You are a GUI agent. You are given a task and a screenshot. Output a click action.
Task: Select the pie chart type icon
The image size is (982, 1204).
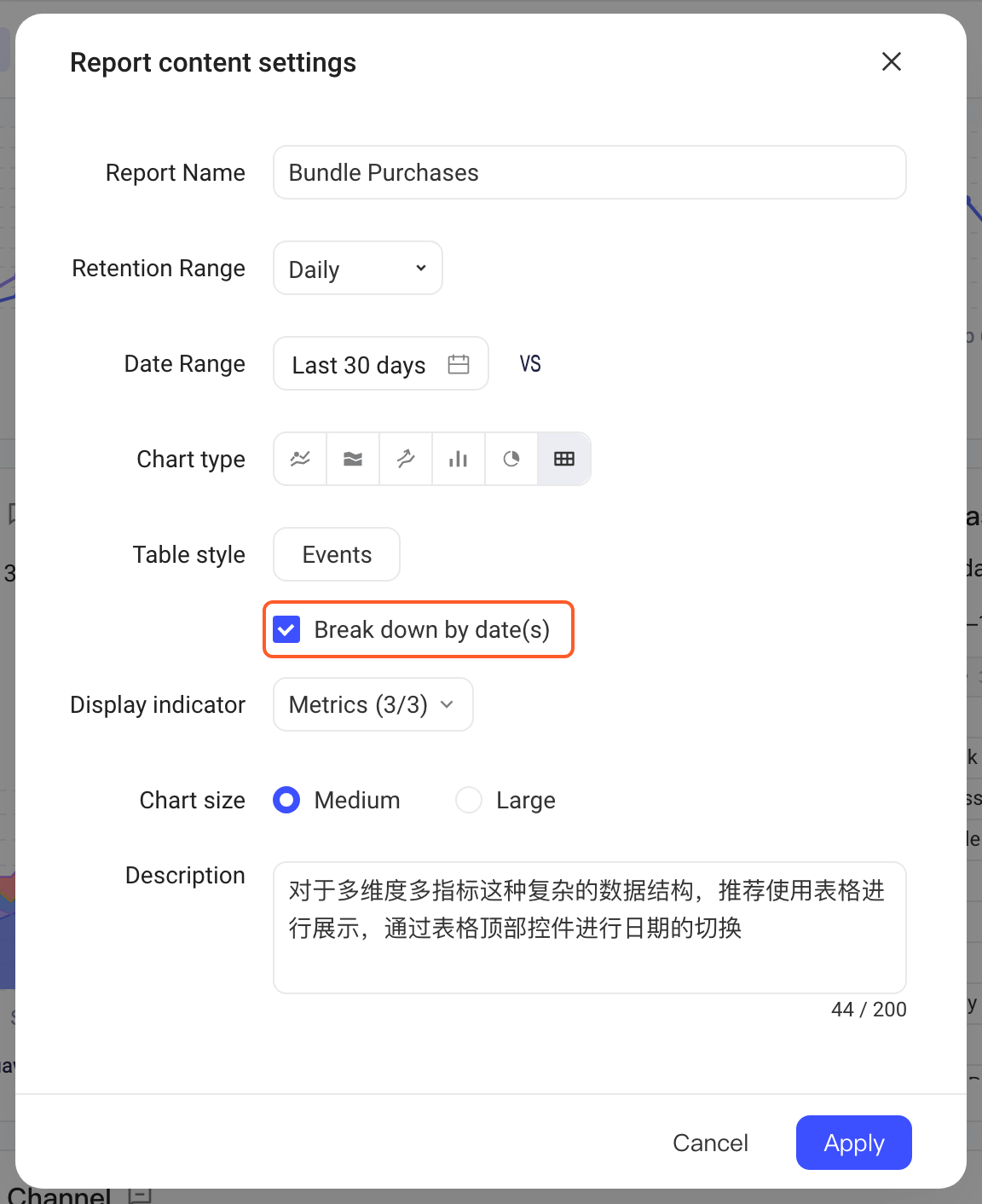[511, 459]
